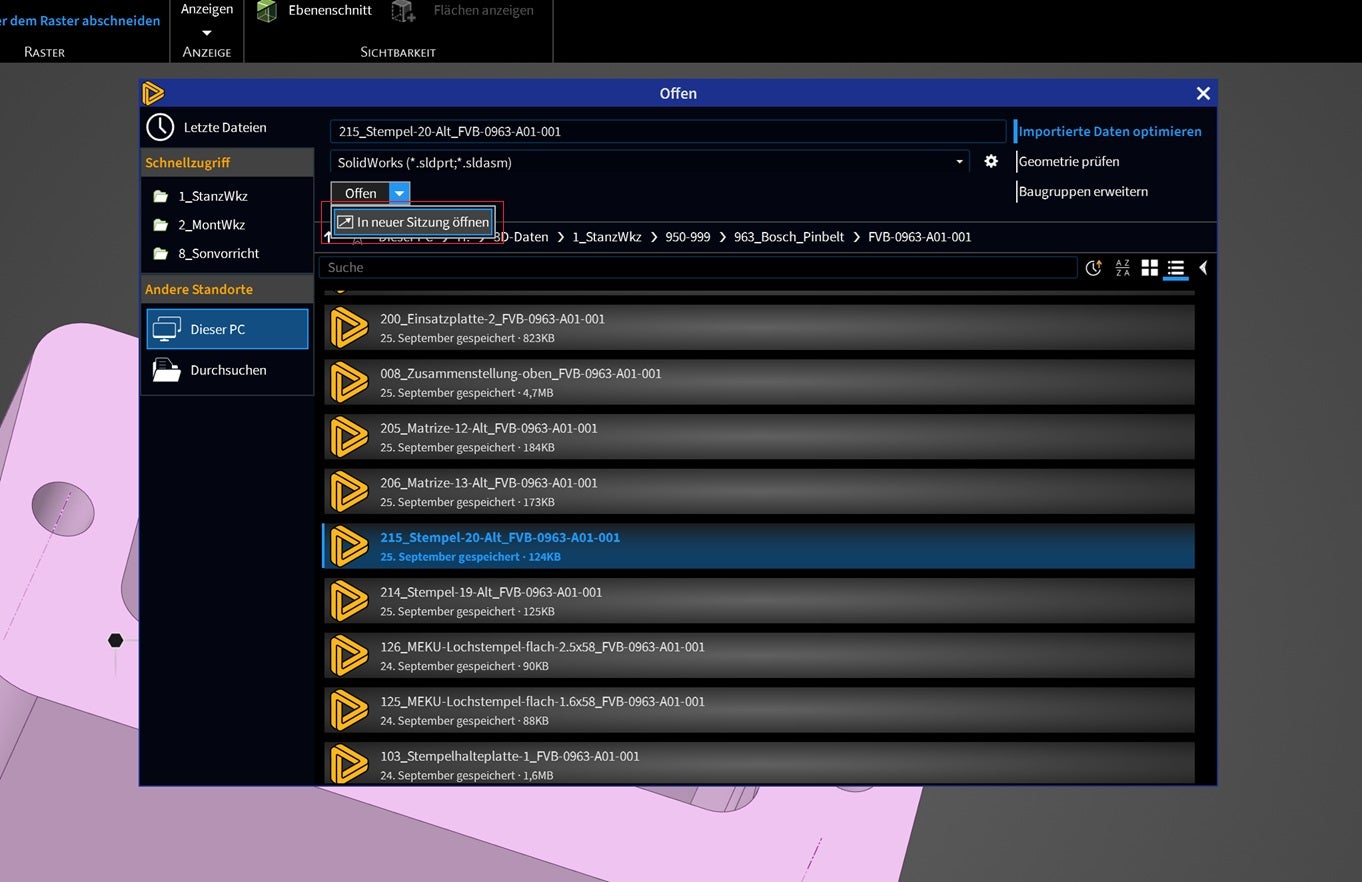
Task: Close the Offen dialog with the X
Action: click(1203, 93)
